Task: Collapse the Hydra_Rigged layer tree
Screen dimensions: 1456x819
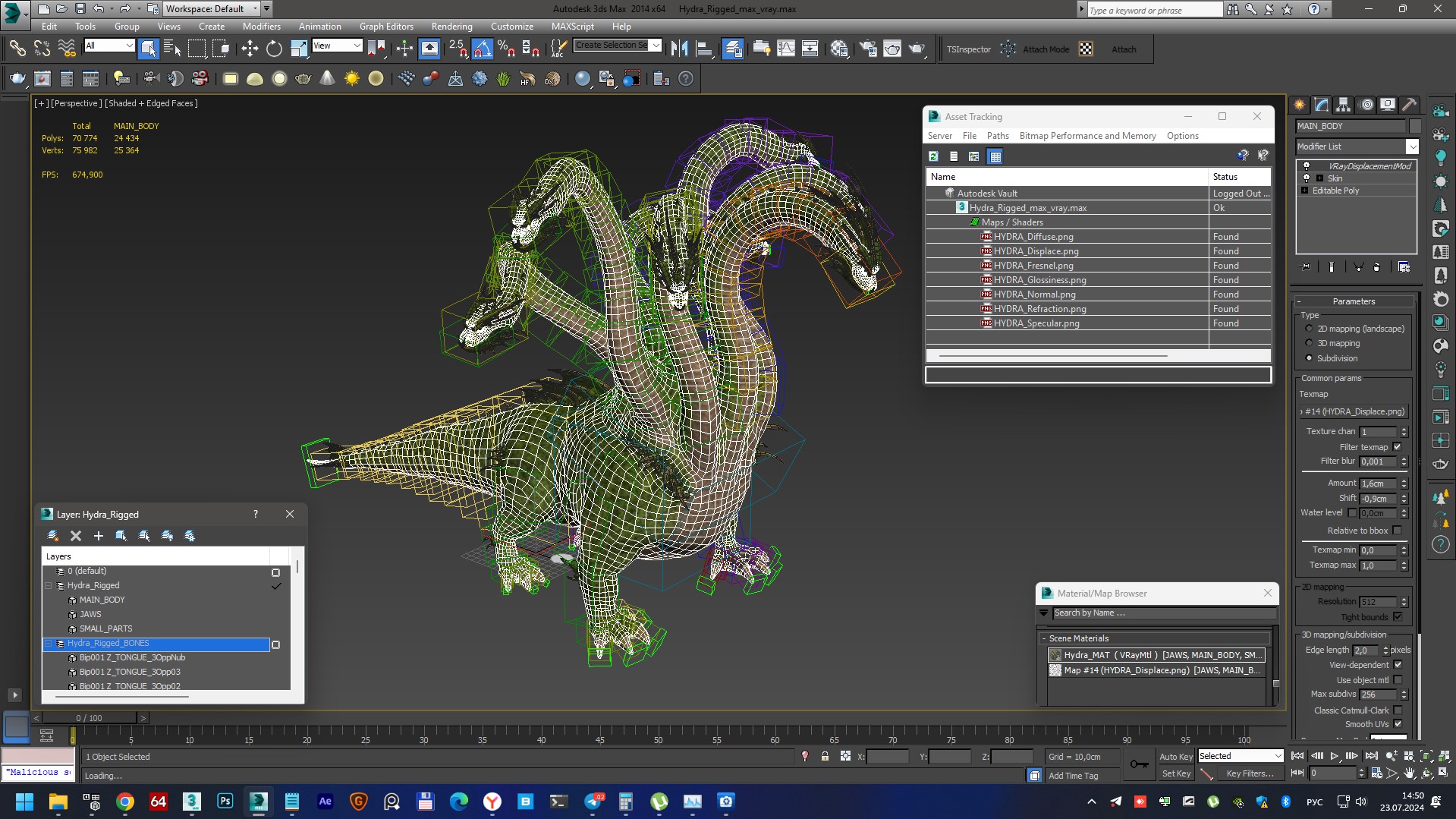Action: pyautogui.click(x=49, y=585)
